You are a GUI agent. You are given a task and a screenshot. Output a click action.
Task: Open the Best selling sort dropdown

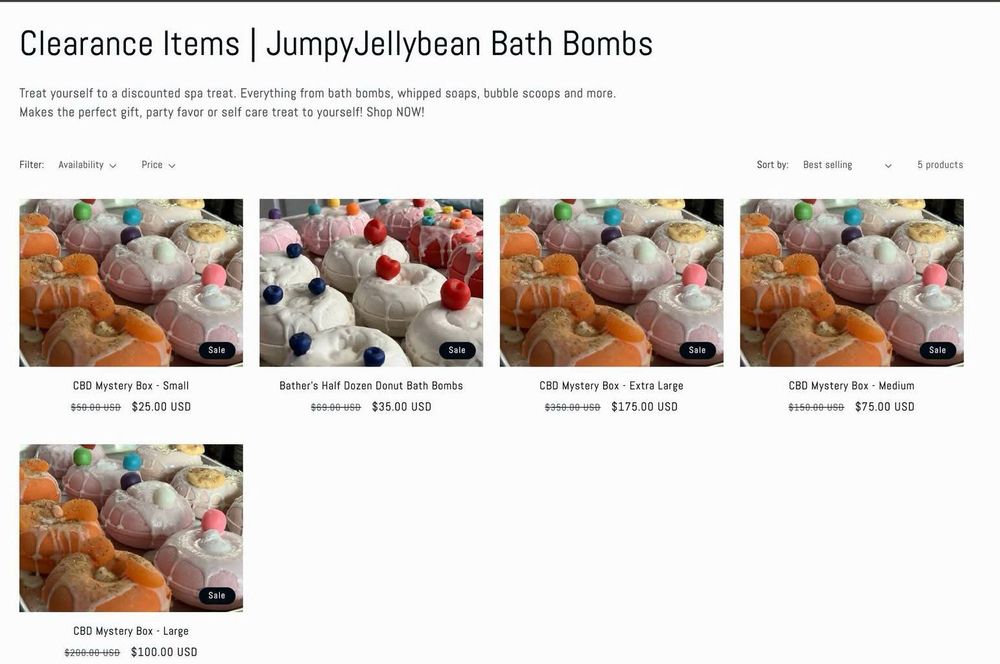847,165
